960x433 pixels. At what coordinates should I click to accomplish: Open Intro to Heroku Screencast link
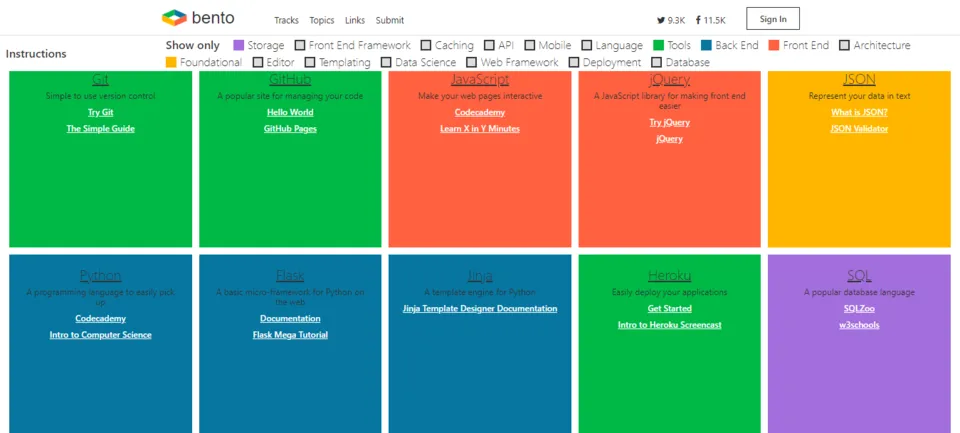[x=670, y=325]
